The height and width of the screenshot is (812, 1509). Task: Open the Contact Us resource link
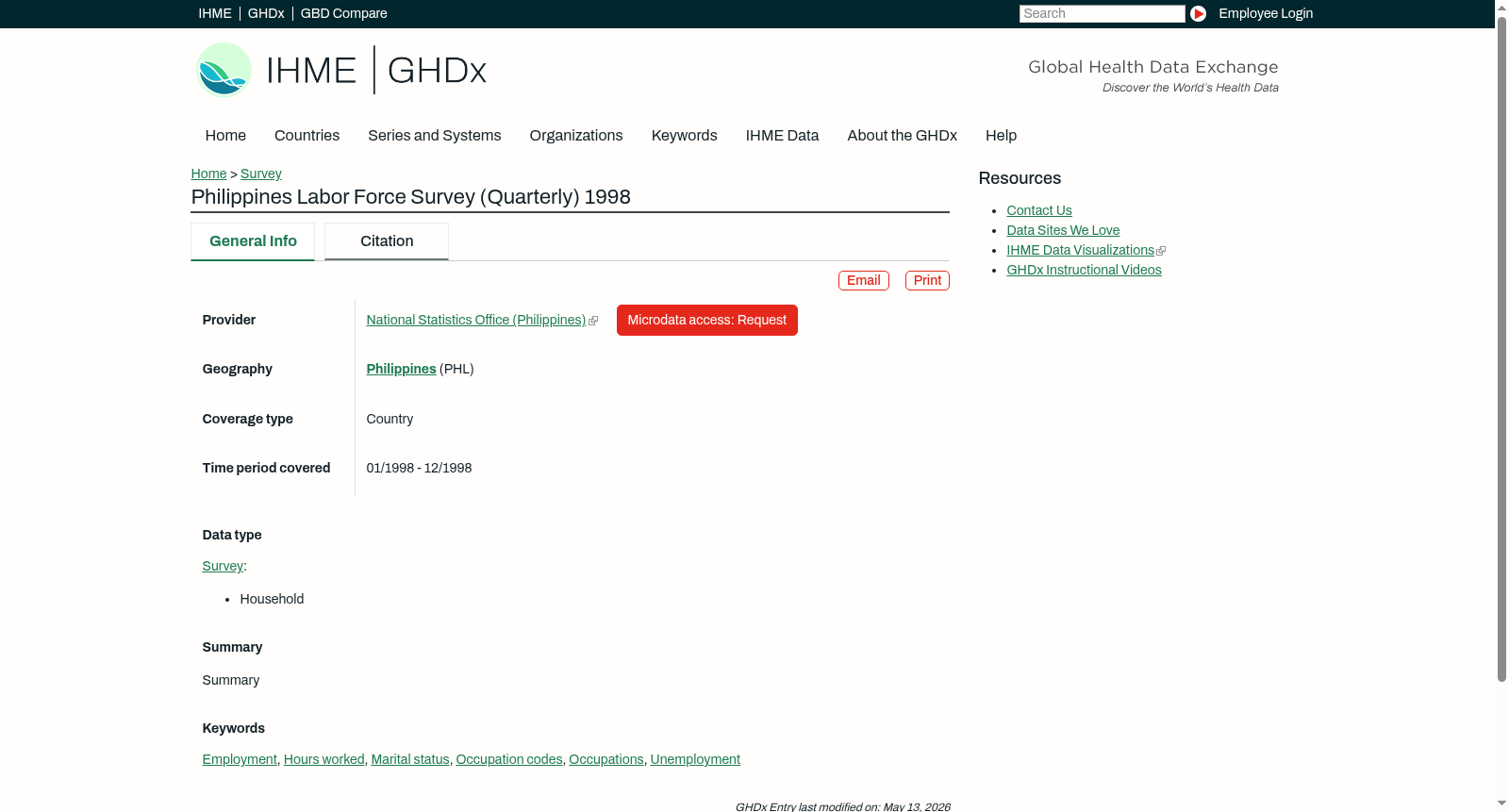coord(1039,211)
